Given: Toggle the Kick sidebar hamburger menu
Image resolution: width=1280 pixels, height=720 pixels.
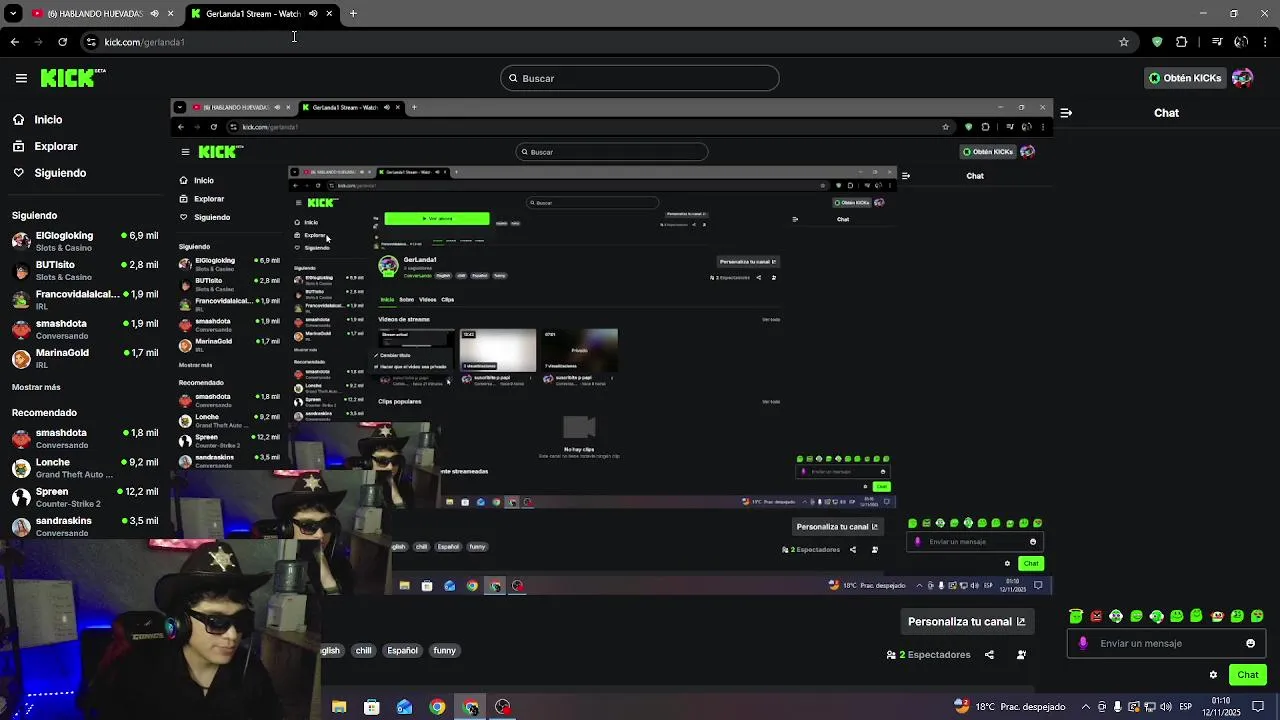Looking at the screenshot, I should [x=21, y=78].
